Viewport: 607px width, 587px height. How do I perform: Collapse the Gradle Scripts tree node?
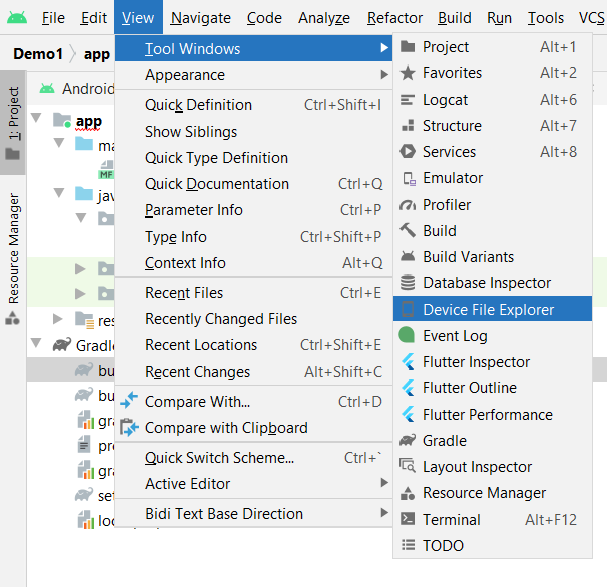point(36,342)
